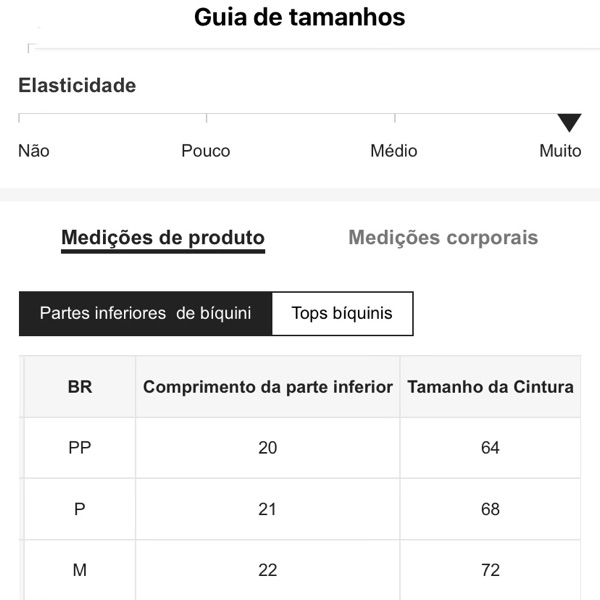The height and width of the screenshot is (600, 600).
Task: Click waist value 72 in M row
Action: click(x=490, y=570)
